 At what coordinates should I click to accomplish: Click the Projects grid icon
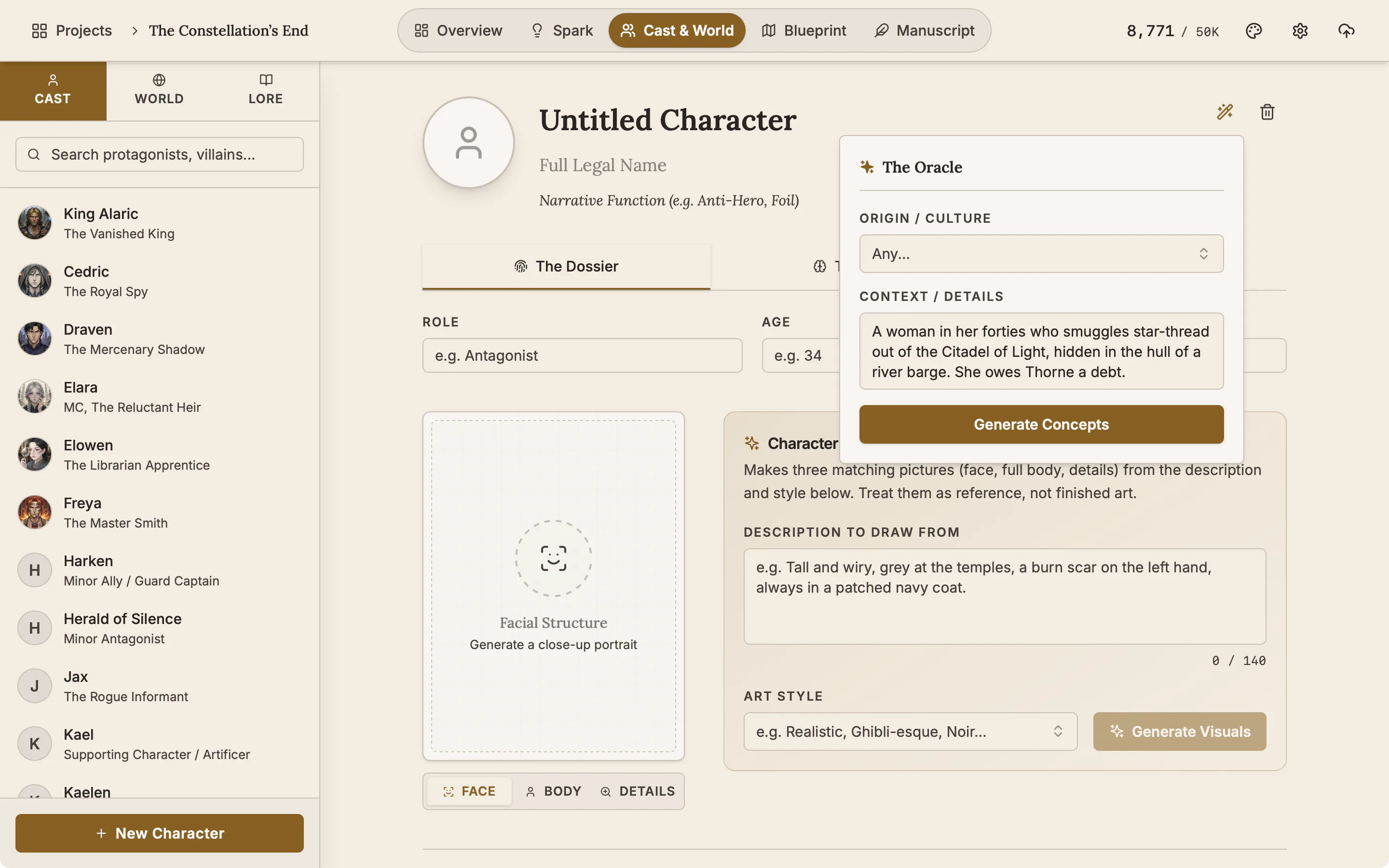click(39, 30)
